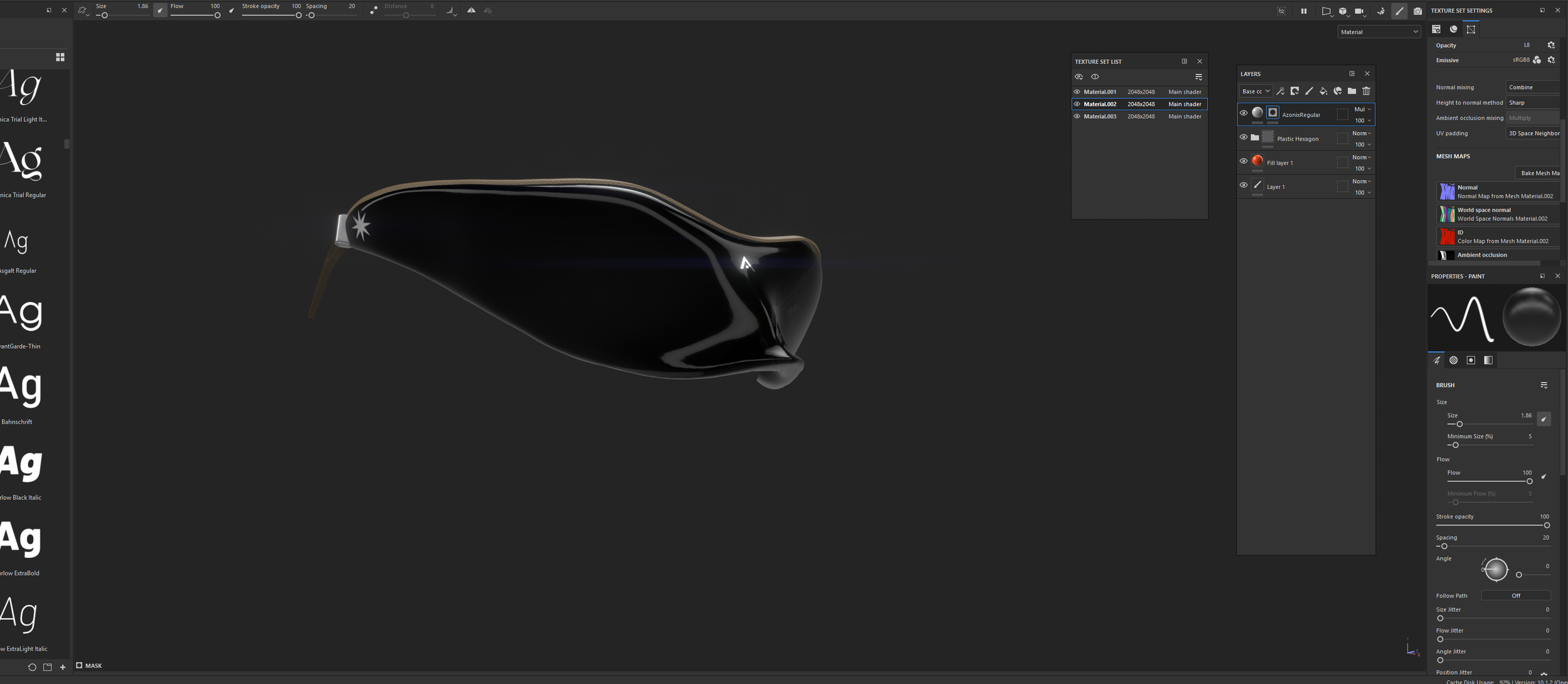Switch to the alpha tab in paint properties

(x=1453, y=360)
